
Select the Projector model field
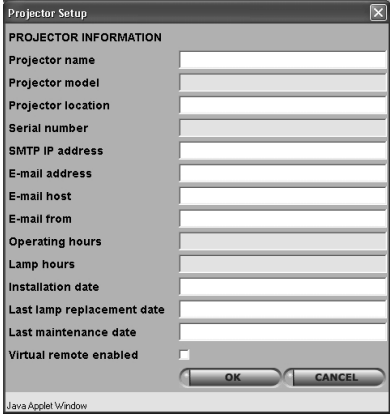click(283, 83)
